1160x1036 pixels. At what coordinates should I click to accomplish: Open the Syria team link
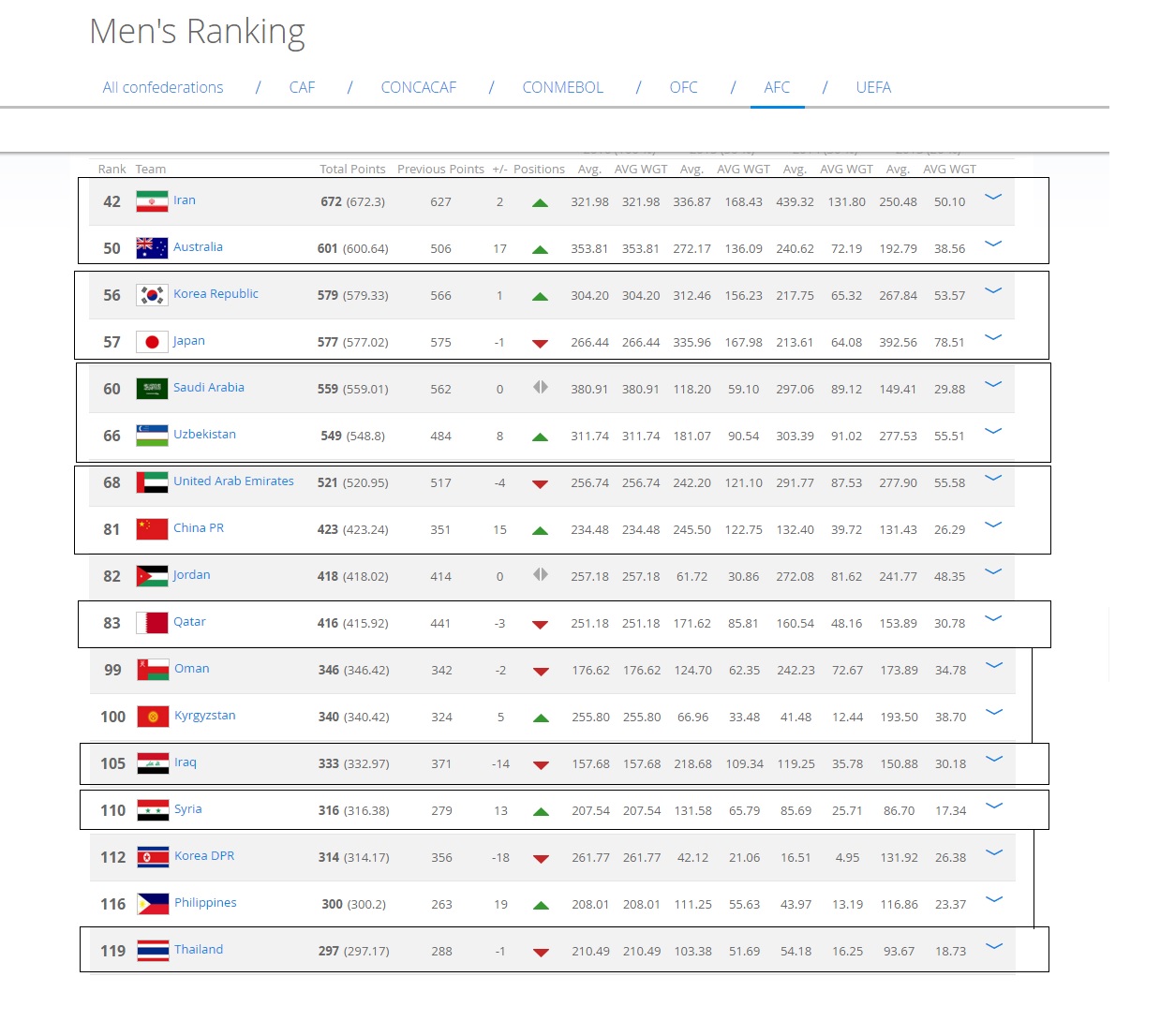click(x=187, y=808)
